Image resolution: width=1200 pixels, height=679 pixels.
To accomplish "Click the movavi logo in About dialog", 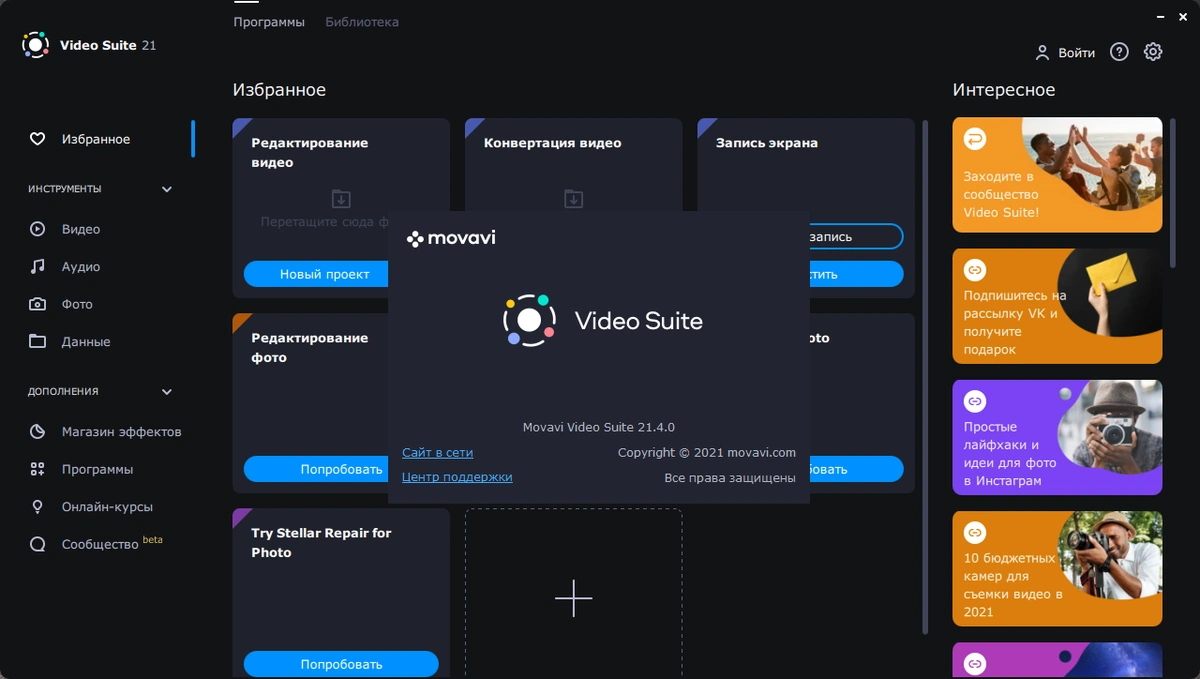I will click(x=451, y=239).
